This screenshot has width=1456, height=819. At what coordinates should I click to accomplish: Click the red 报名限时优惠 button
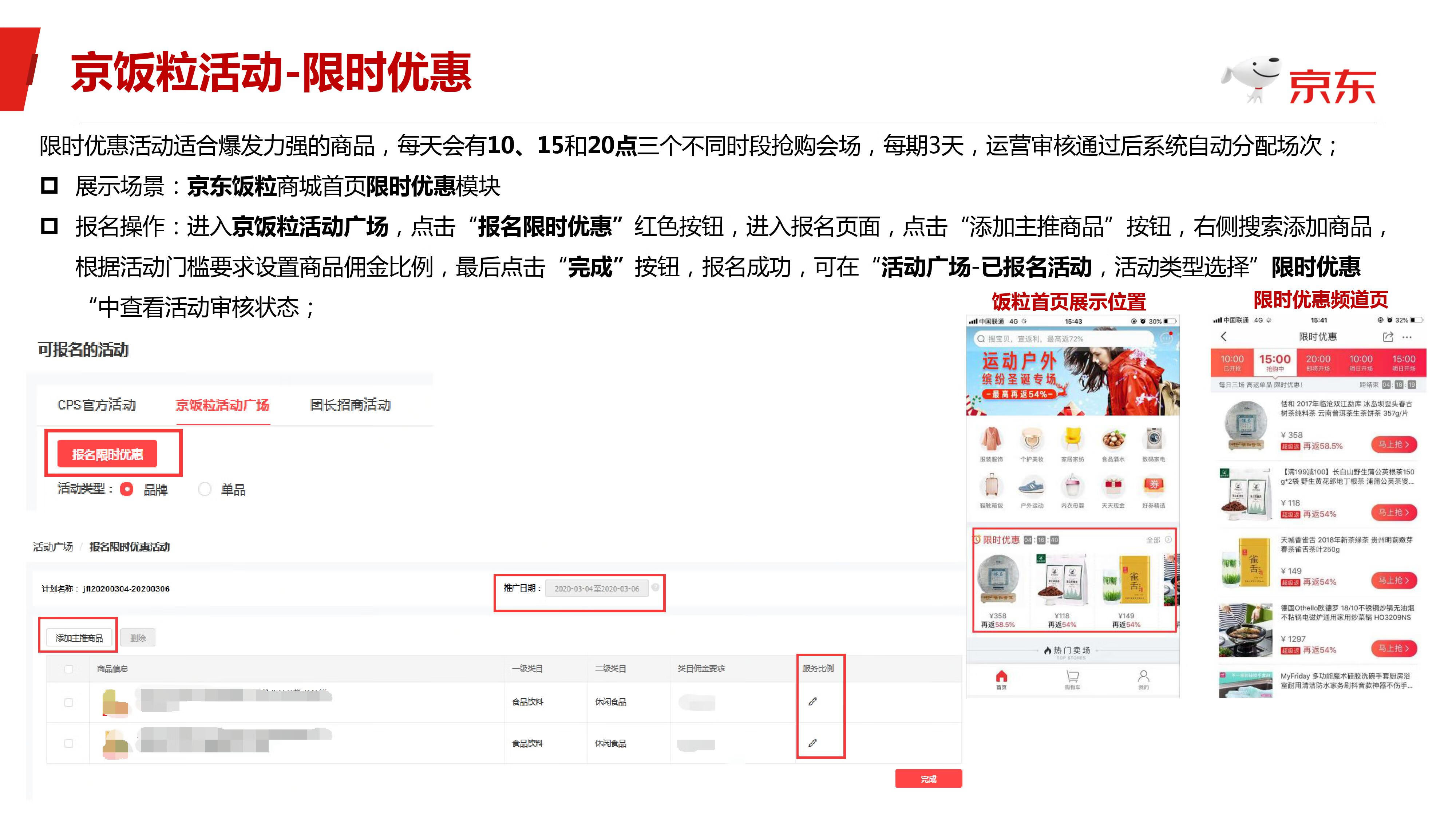107,454
